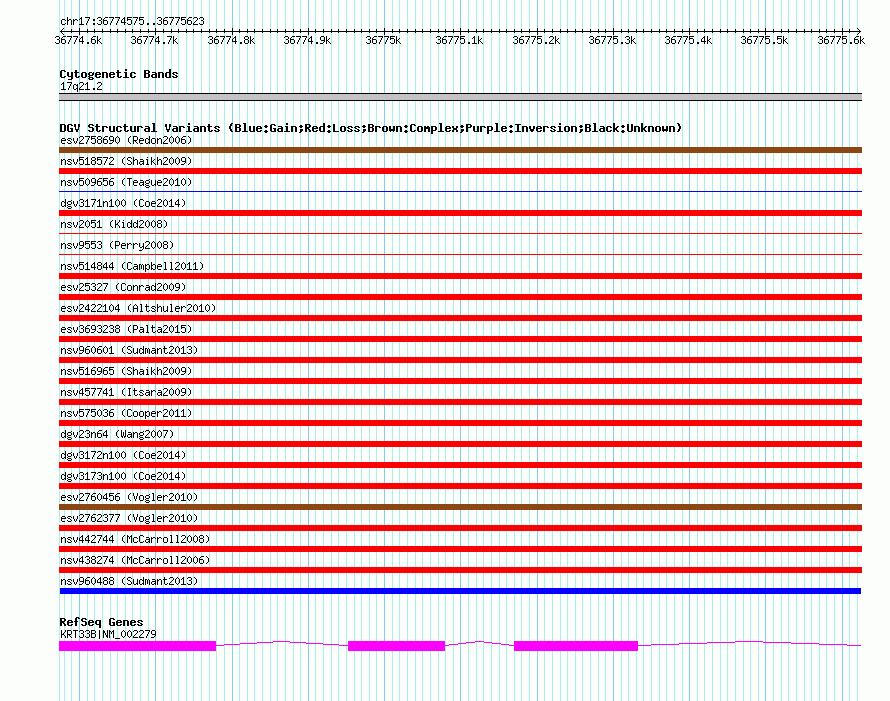Click the middle magenta KRT33B exon block
This screenshot has height=701, width=890.
tap(396, 646)
